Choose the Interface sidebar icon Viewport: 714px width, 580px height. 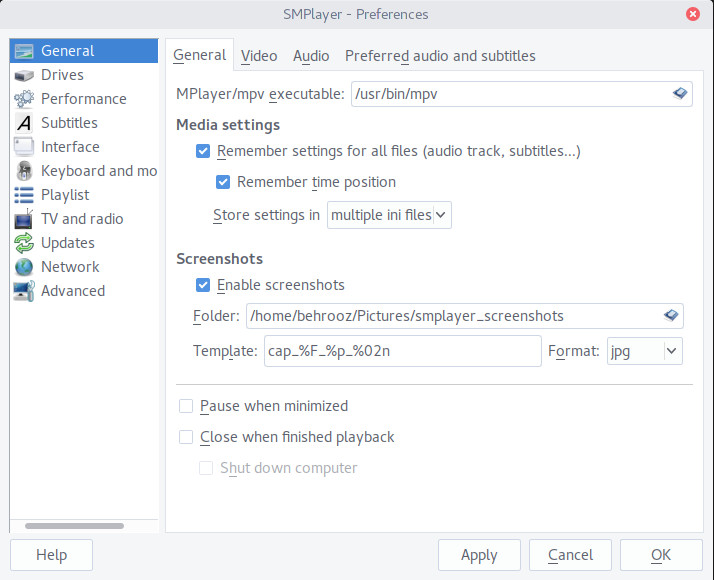[x=24, y=147]
